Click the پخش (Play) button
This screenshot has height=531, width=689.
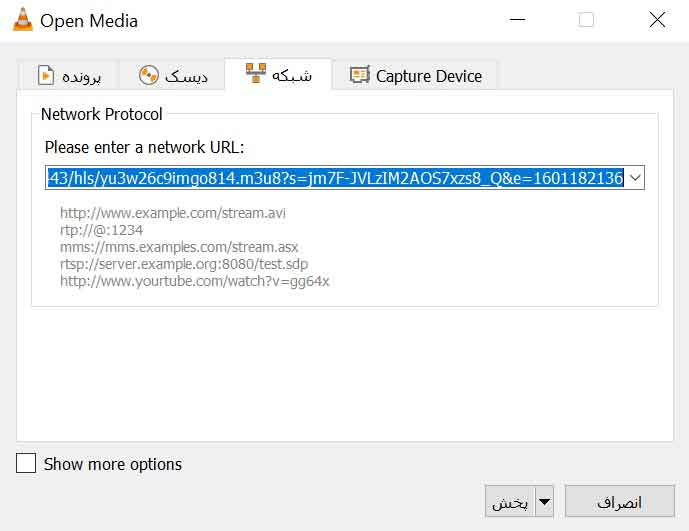pos(510,502)
